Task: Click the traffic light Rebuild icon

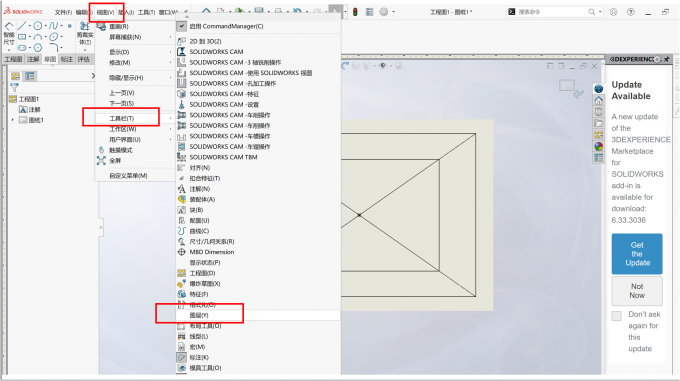Action: 355,12
